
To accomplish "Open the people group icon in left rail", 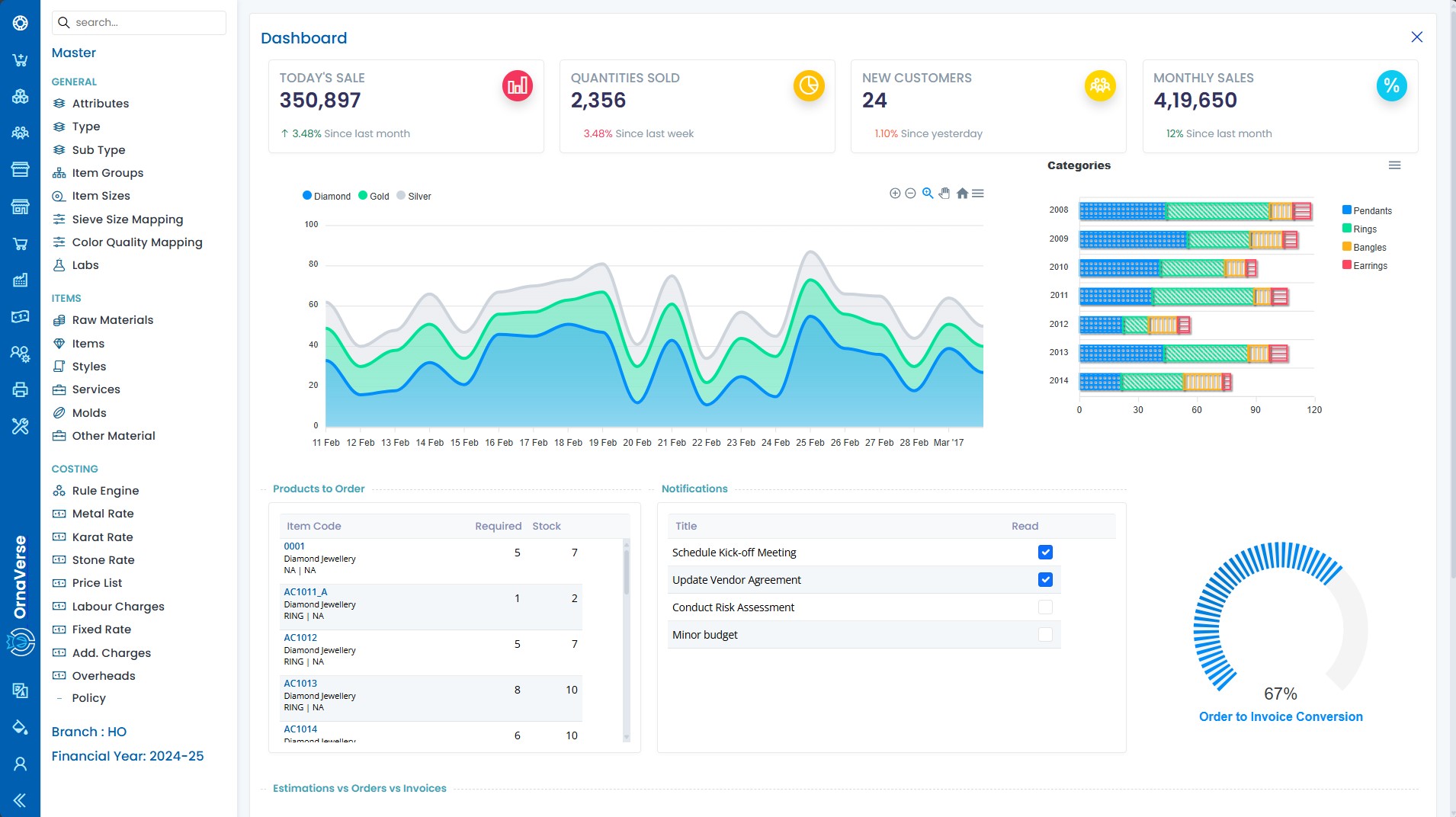I will [x=20, y=133].
